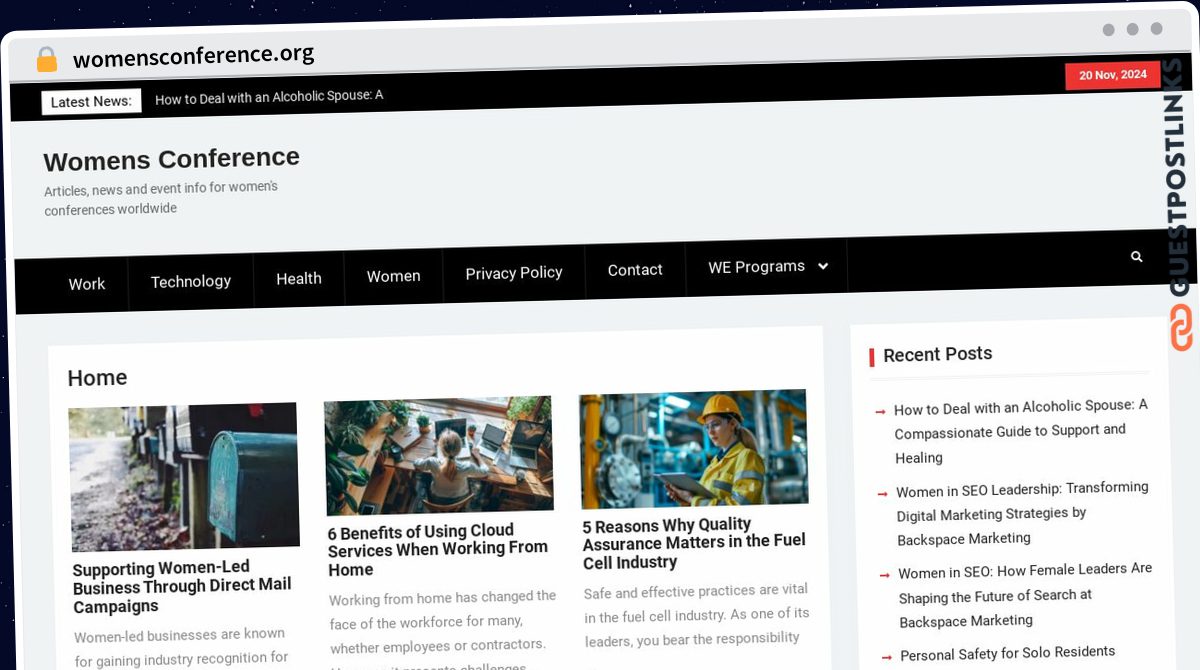
Task: Open the fuel cell worker article thumbnail
Action: (694, 449)
